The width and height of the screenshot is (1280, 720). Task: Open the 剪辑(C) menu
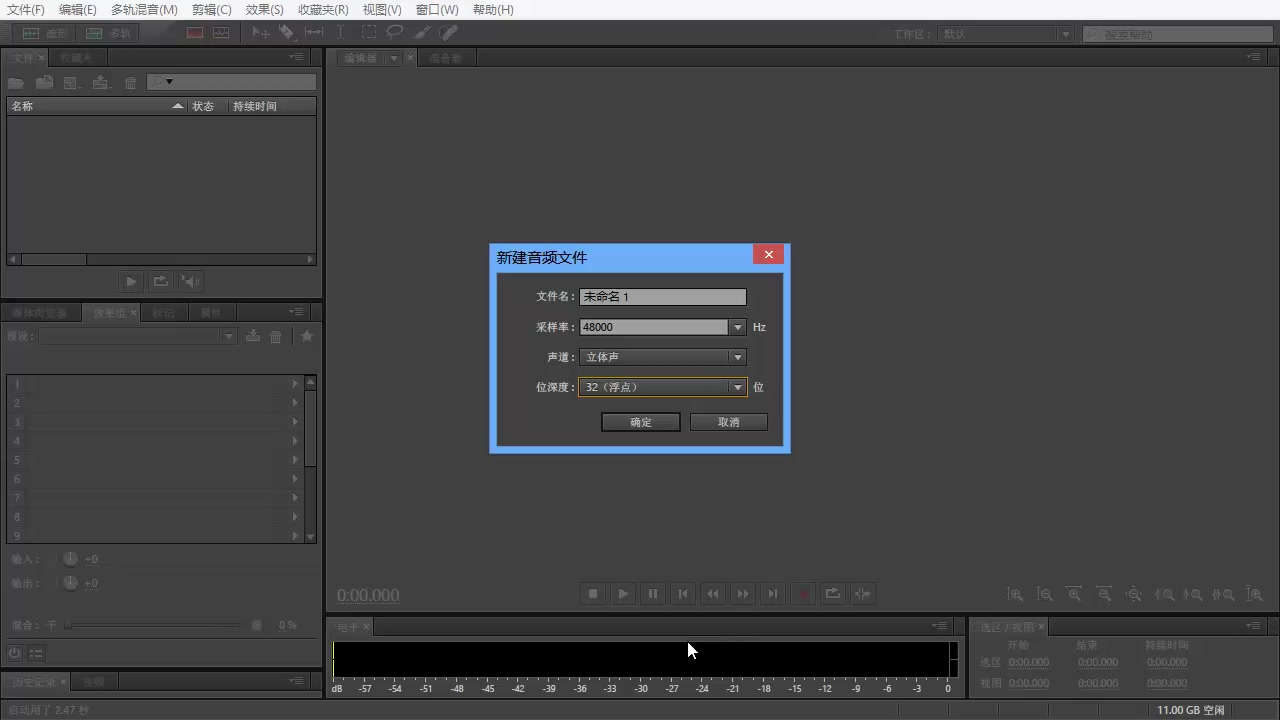tap(211, 10)
